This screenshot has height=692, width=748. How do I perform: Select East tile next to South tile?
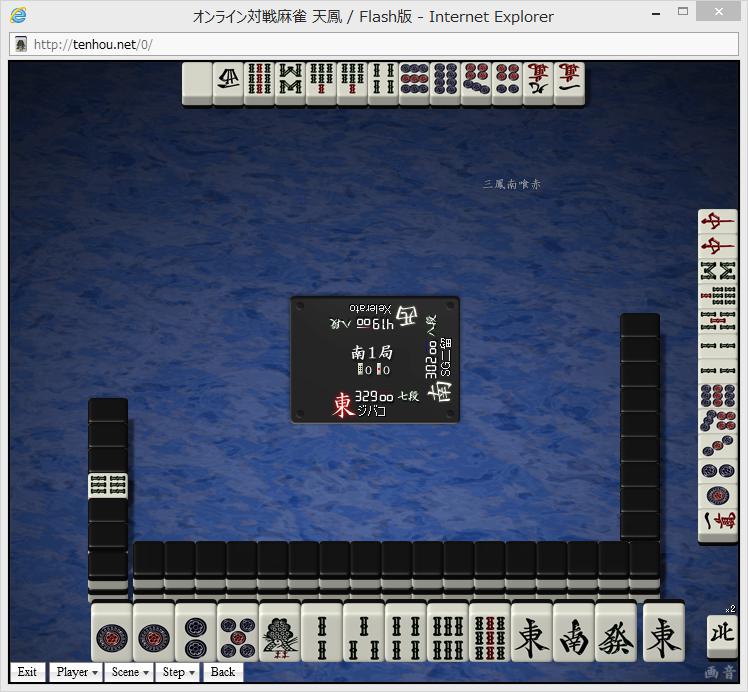click(x=531, y=632)
